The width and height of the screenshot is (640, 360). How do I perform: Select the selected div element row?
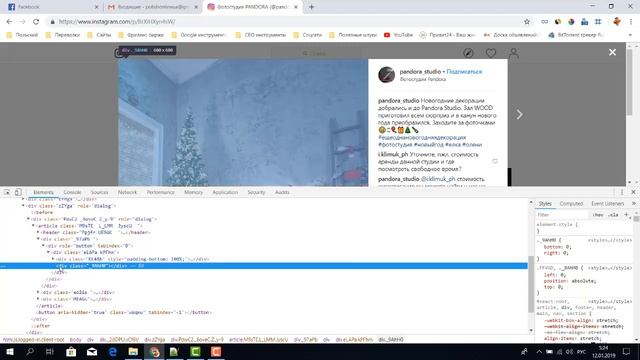click(x=264, y=266)
